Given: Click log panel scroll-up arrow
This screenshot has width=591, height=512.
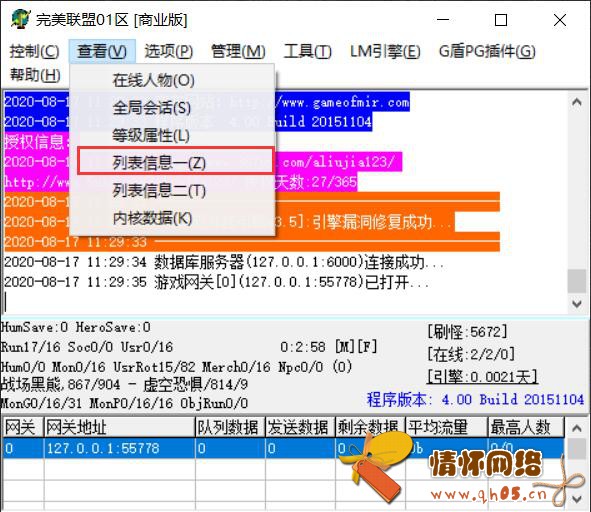Looking at the screenshot, I should (577, 102).
